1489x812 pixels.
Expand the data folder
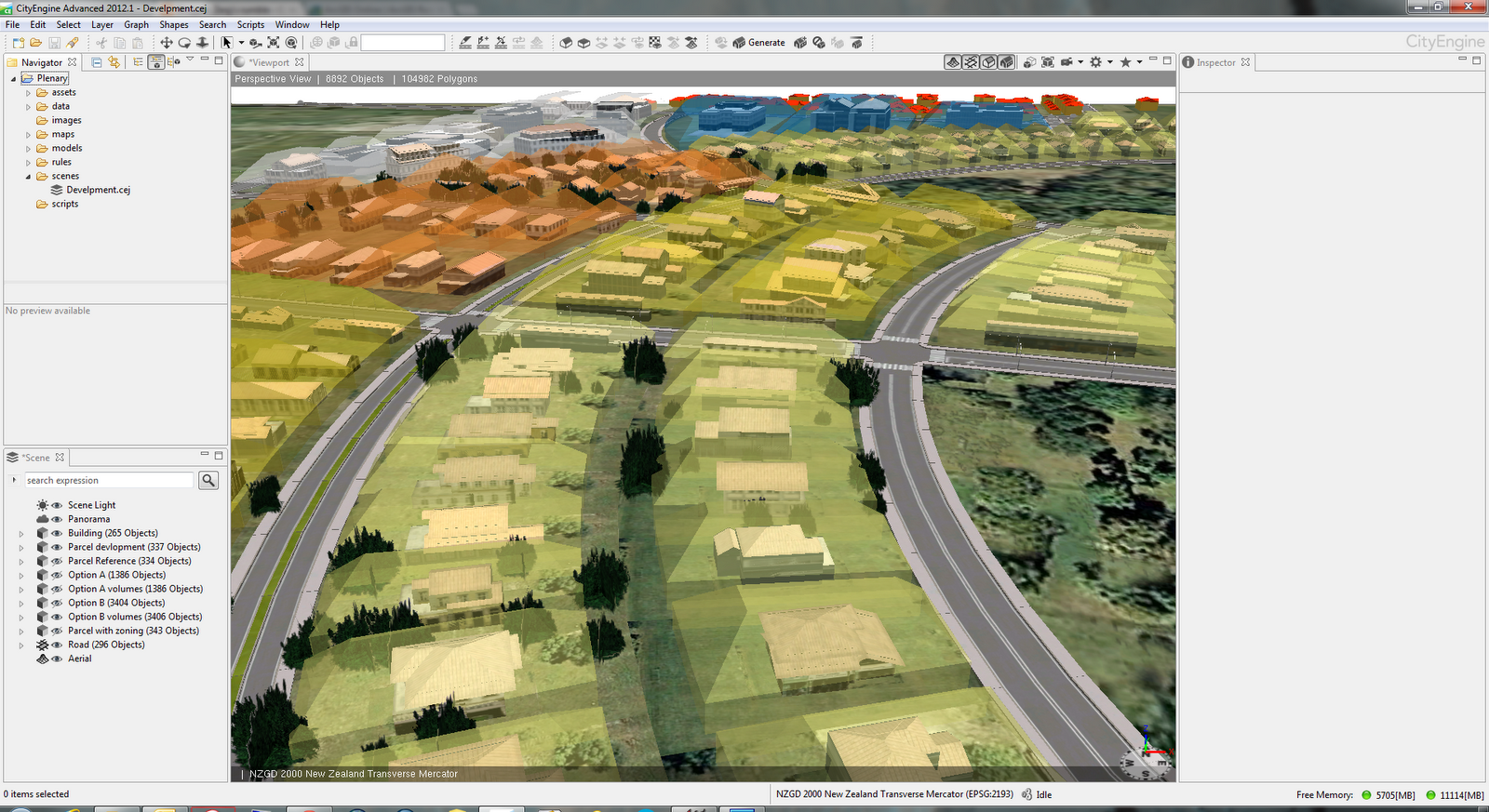click(x=28, y=107)
